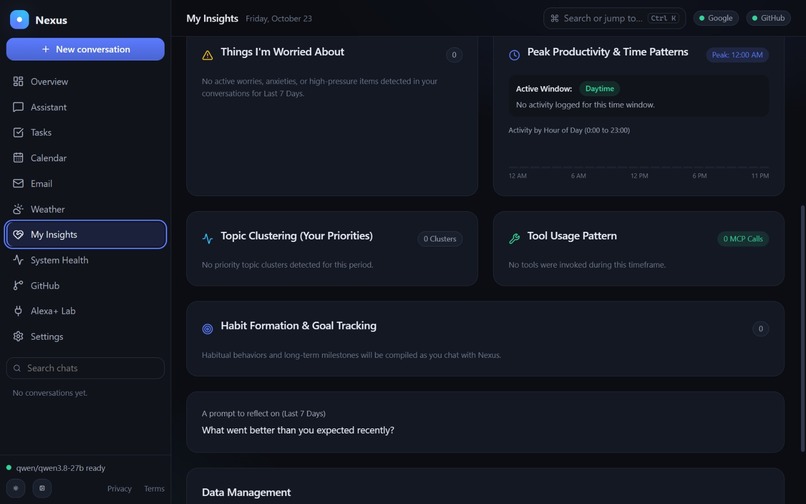This screenshot has width=806, height=504.
Task: Click the Peak: 12:00 AM badge
Action: coord(737,55)
